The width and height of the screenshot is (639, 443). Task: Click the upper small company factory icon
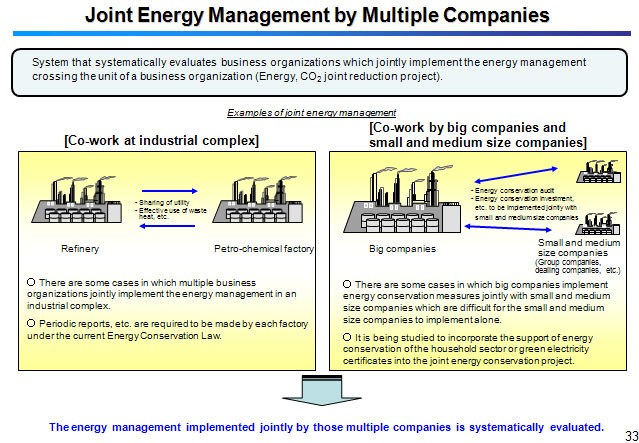599,171
